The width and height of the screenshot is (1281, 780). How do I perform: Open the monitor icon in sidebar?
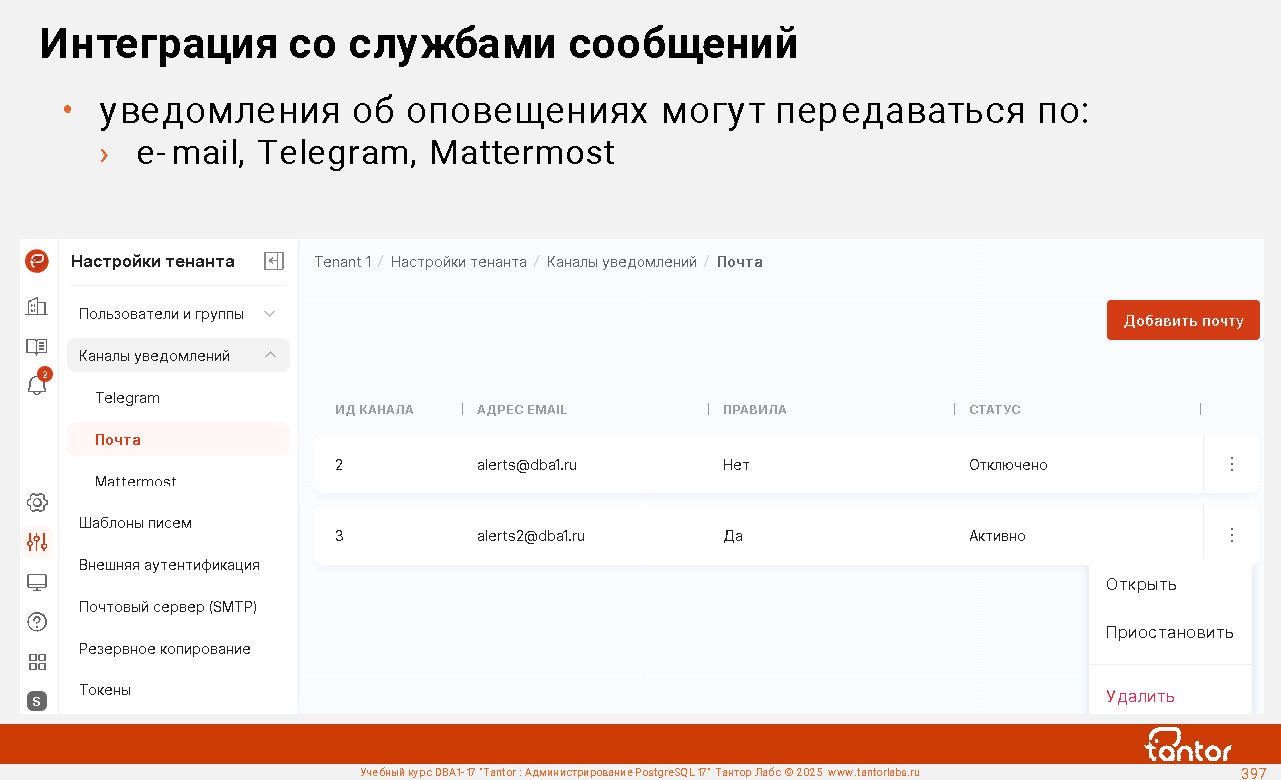[37, 582]
